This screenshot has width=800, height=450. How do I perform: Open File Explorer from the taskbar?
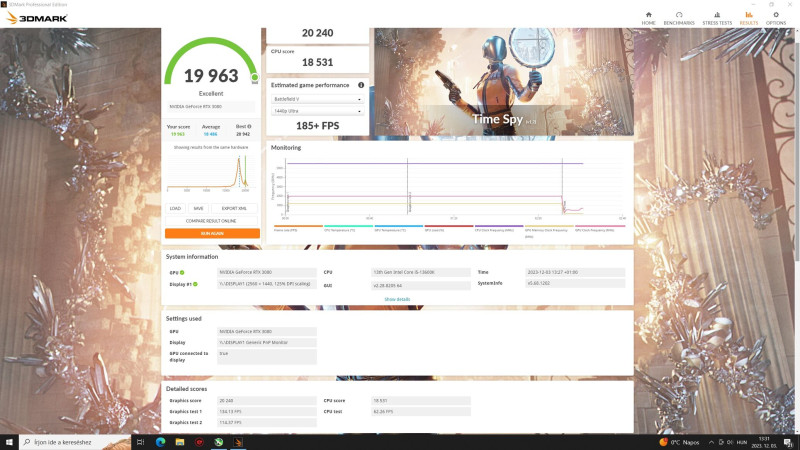180,442
